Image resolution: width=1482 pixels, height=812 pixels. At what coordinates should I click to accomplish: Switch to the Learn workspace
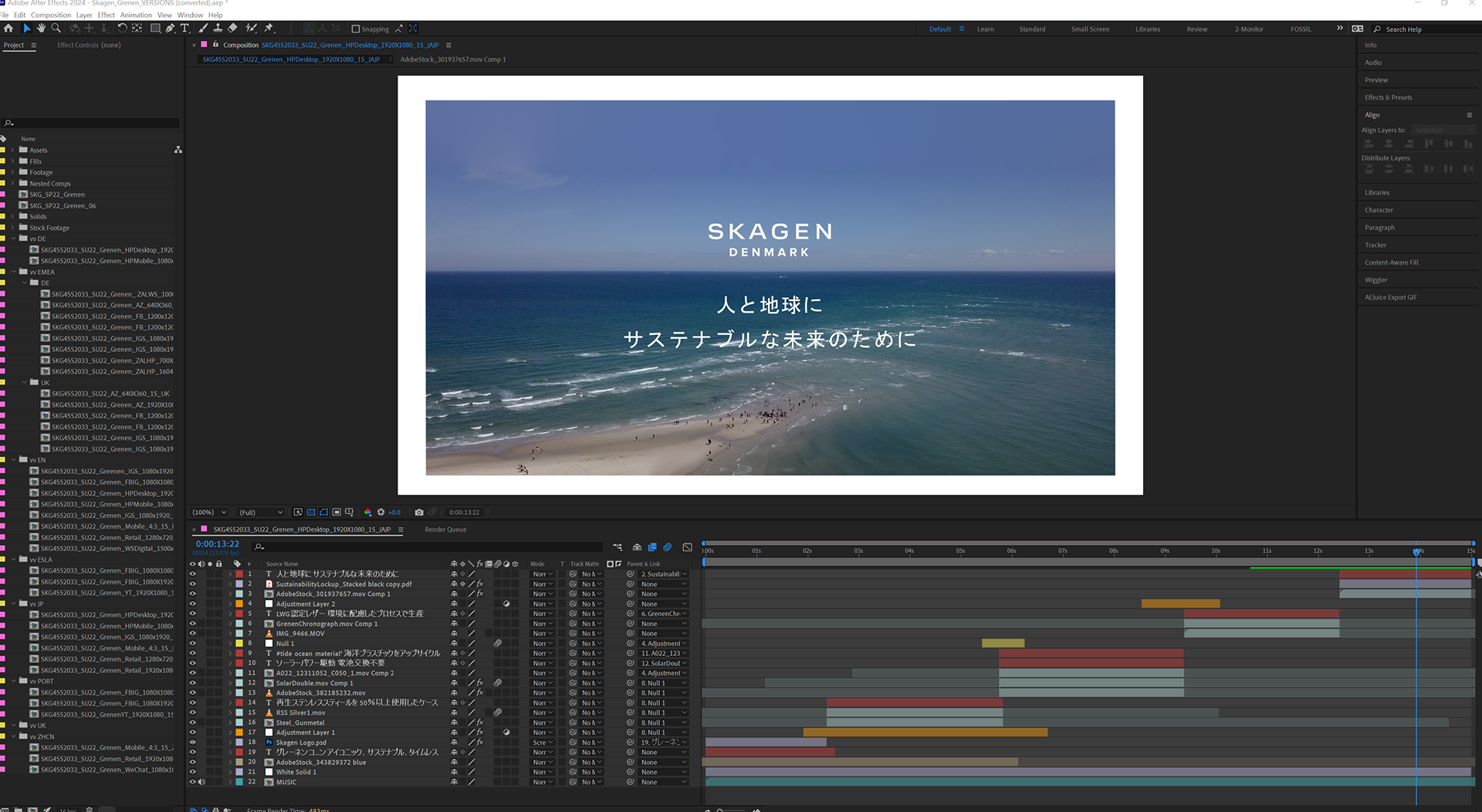(x=985, y=29)
